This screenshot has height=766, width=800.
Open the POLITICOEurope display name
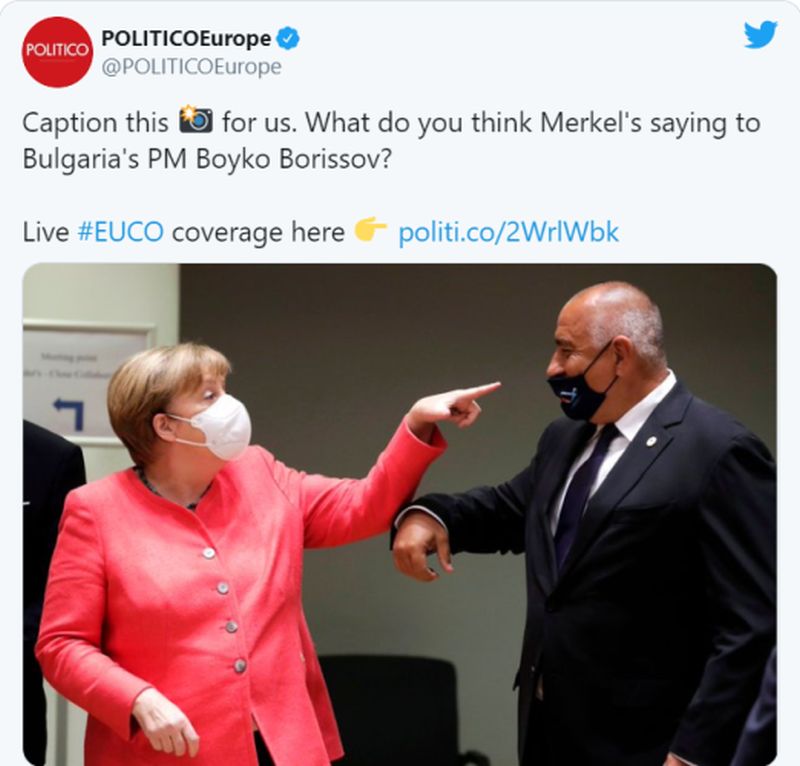pos(186,38)
